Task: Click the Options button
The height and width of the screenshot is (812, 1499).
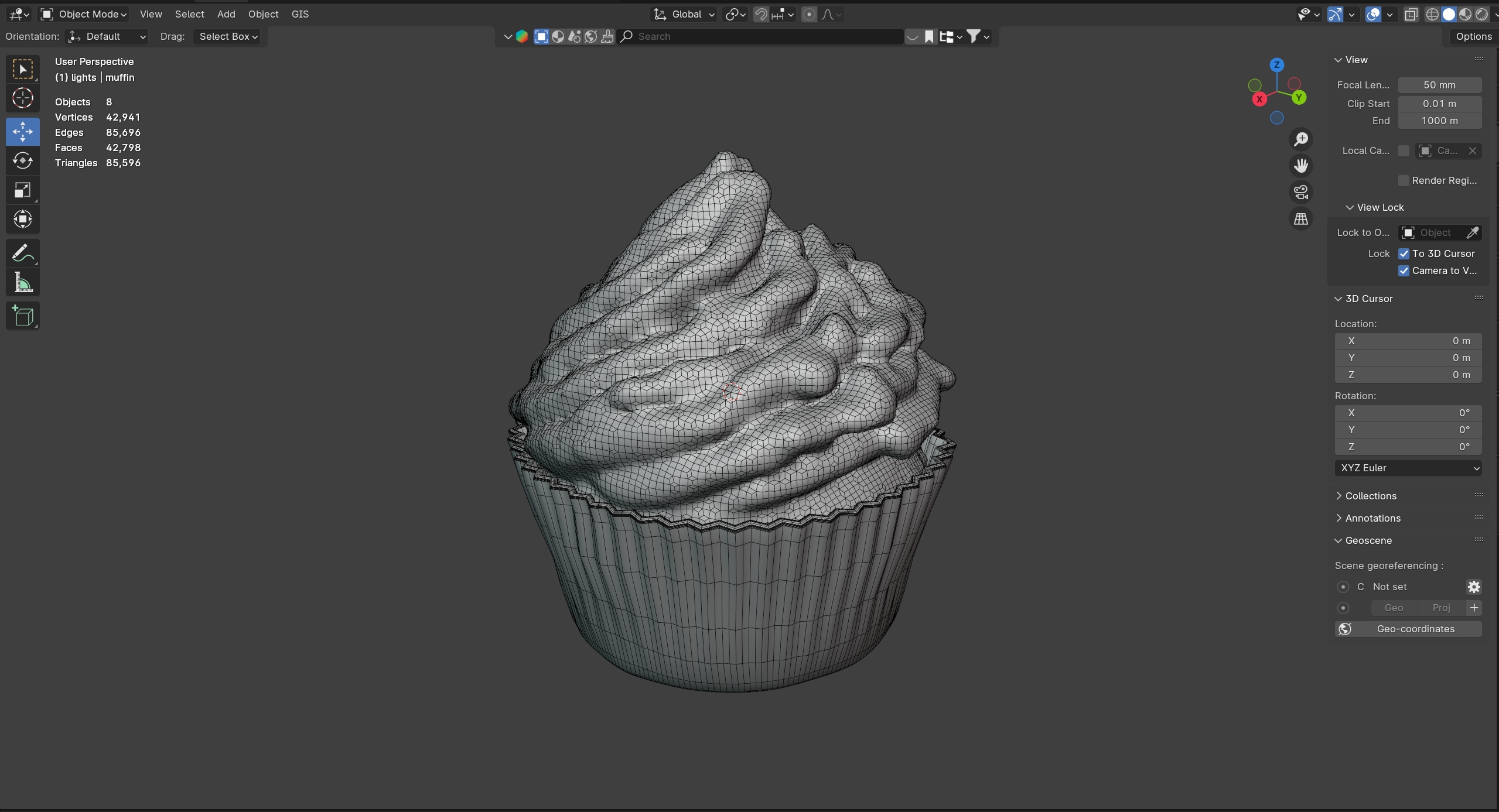Action: (x=1473, y=36)
